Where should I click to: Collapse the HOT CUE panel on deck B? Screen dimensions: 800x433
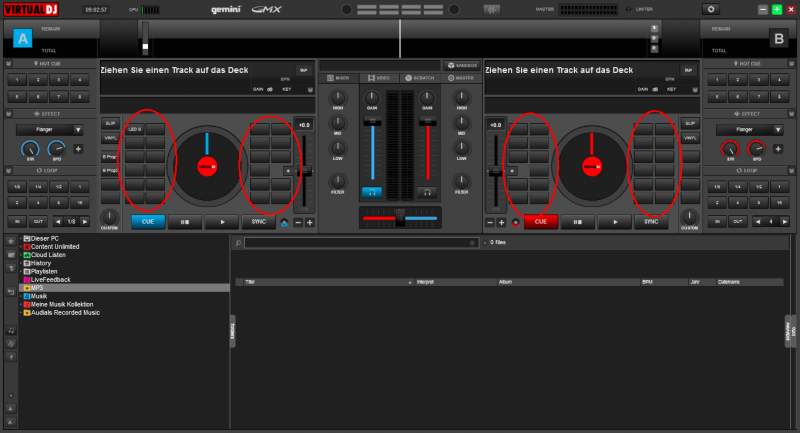791,64
